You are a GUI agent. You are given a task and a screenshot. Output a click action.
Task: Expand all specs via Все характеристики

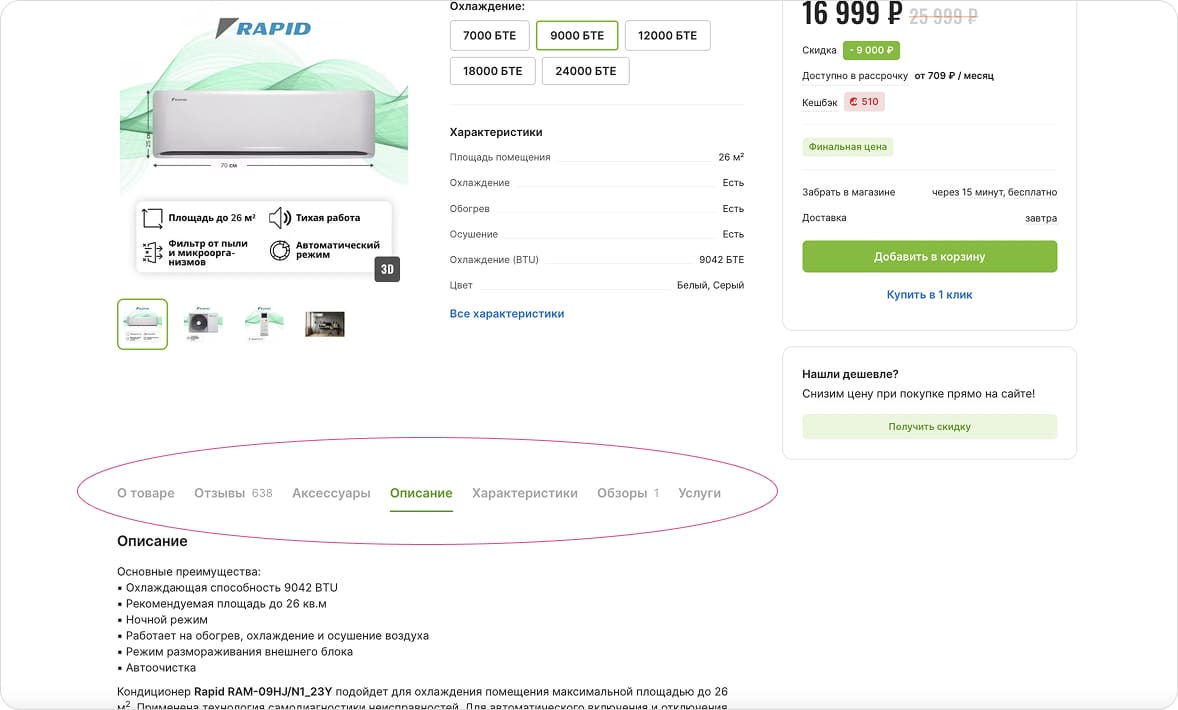[507, 314]
